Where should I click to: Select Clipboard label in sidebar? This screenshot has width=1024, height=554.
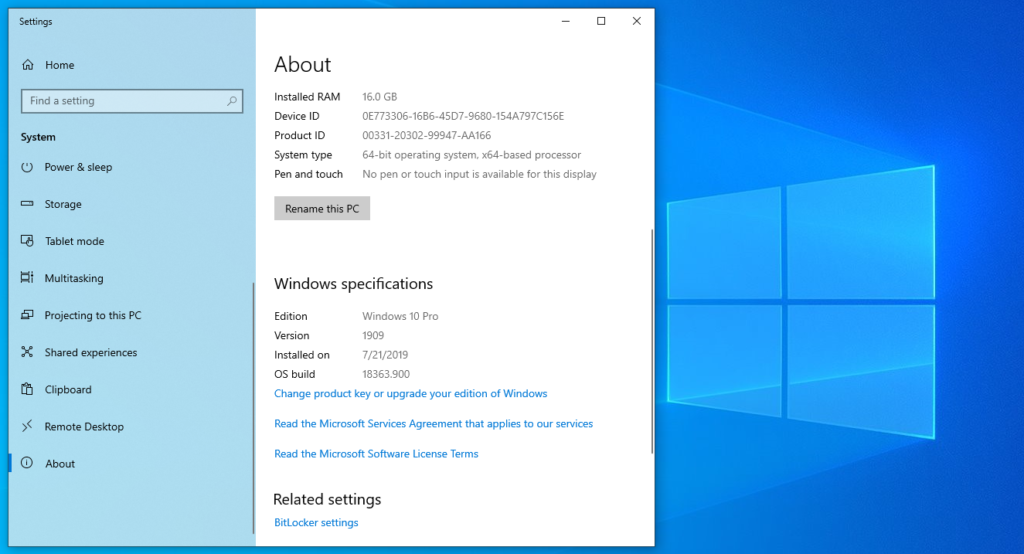(68, 389)
